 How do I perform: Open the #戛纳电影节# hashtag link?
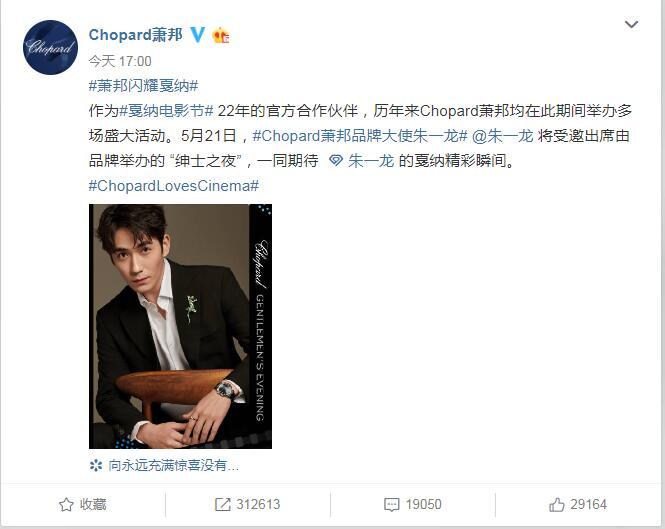tap(166, 111)
